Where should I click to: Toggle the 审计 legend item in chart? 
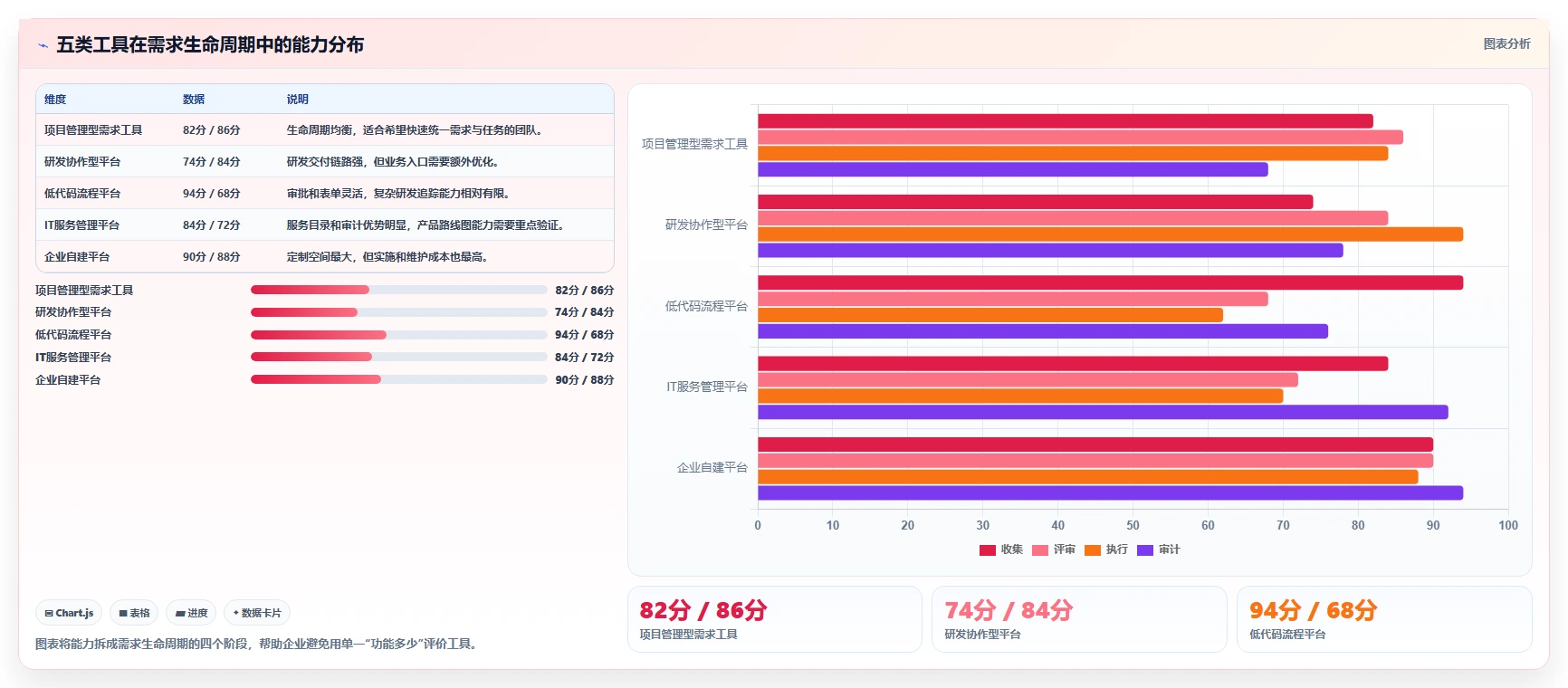pos(1159,549)
